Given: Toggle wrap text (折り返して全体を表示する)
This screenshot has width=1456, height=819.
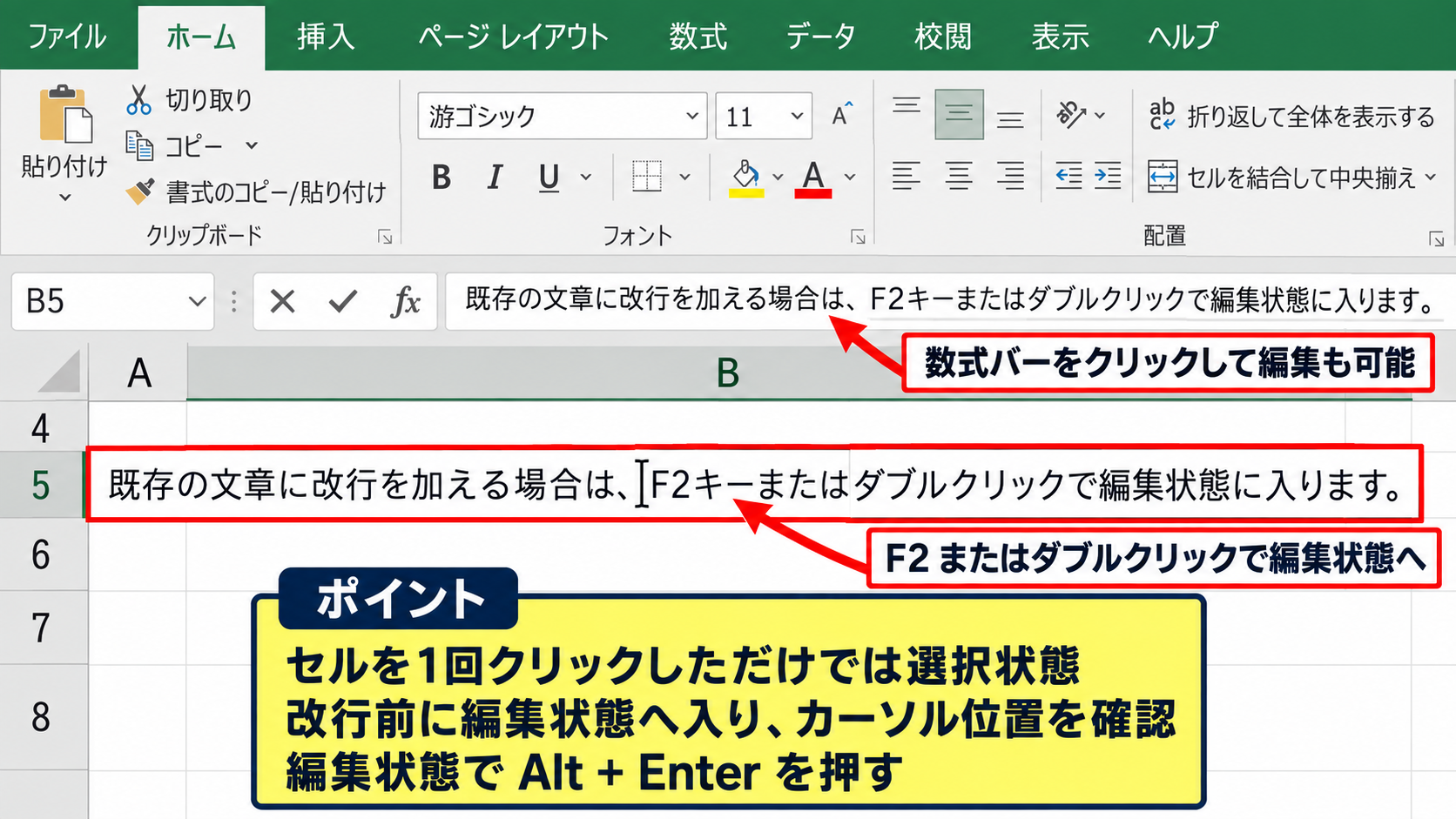Looking at the screenshot, I should (x=1291, y=116).
